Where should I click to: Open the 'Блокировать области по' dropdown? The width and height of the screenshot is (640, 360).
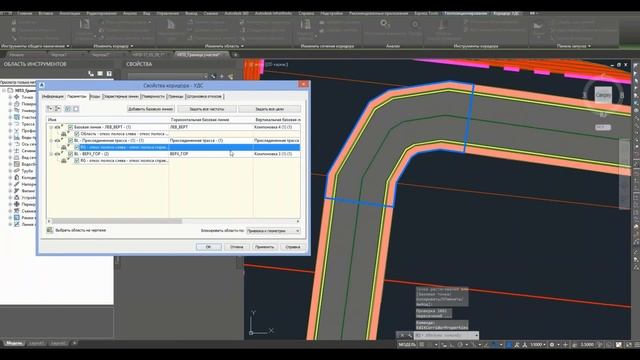tap(273, 231)
